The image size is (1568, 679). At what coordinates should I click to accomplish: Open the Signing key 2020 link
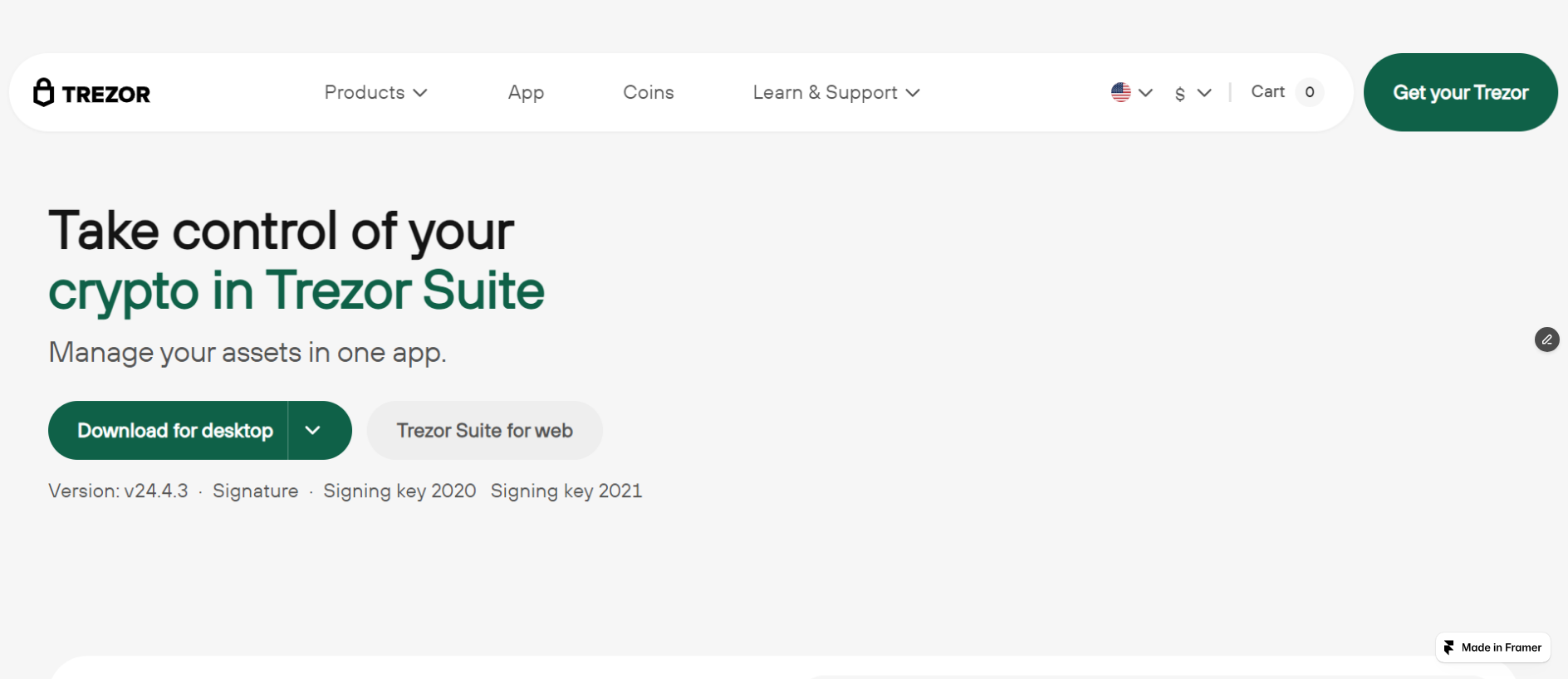(399, 491)
